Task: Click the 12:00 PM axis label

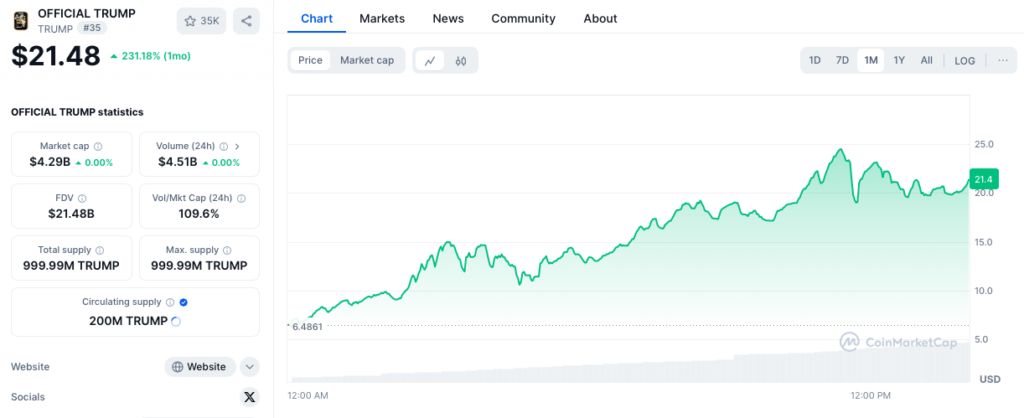Action: pyautogui.click(x=871, y=396)
